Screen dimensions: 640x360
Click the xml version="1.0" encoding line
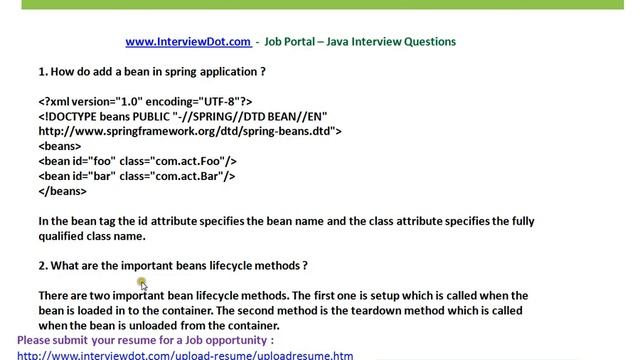145,102
